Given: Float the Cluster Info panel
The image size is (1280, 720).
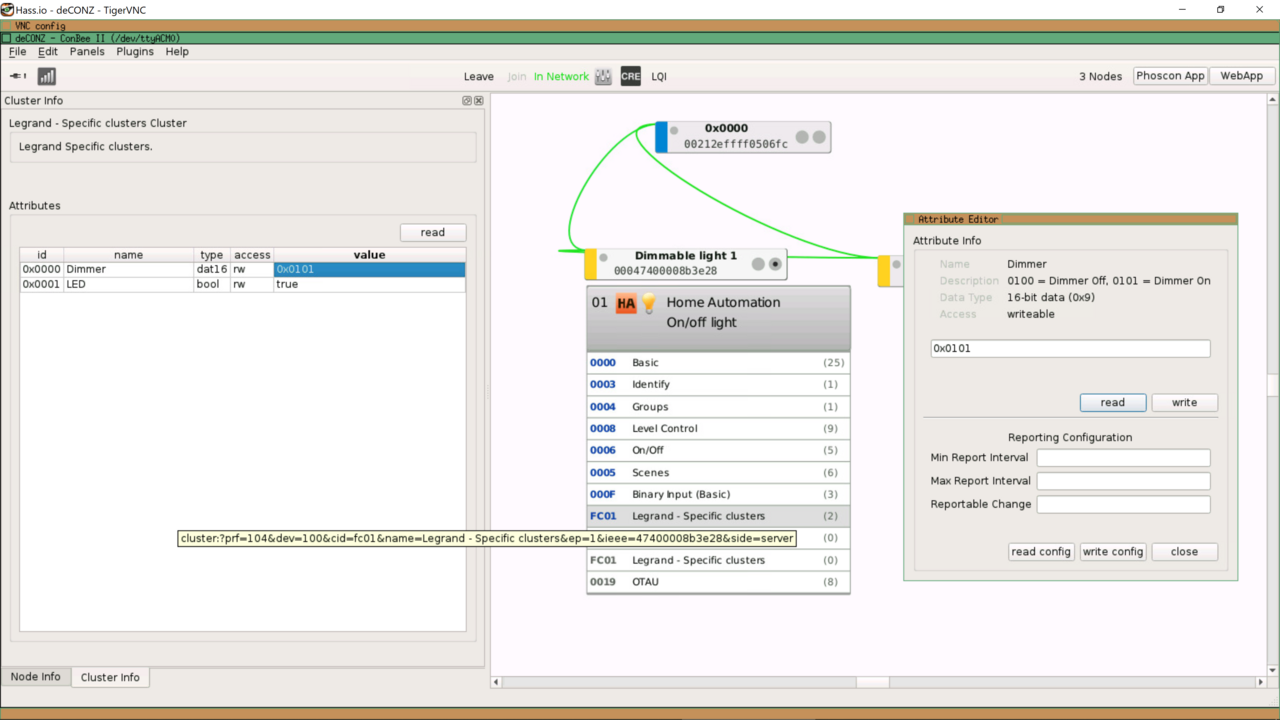Looking at the screenshot, I should pos(467,101).
